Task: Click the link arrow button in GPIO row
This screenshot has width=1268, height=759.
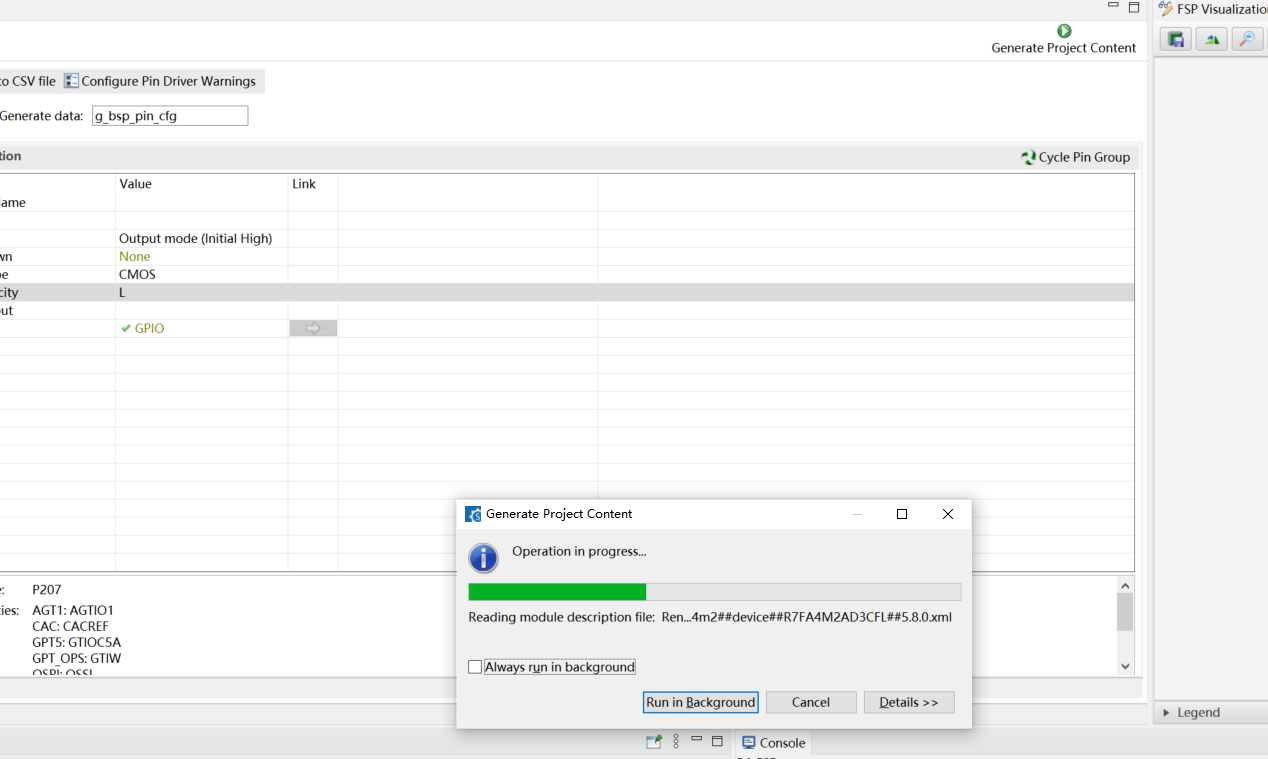Action: 313,328
